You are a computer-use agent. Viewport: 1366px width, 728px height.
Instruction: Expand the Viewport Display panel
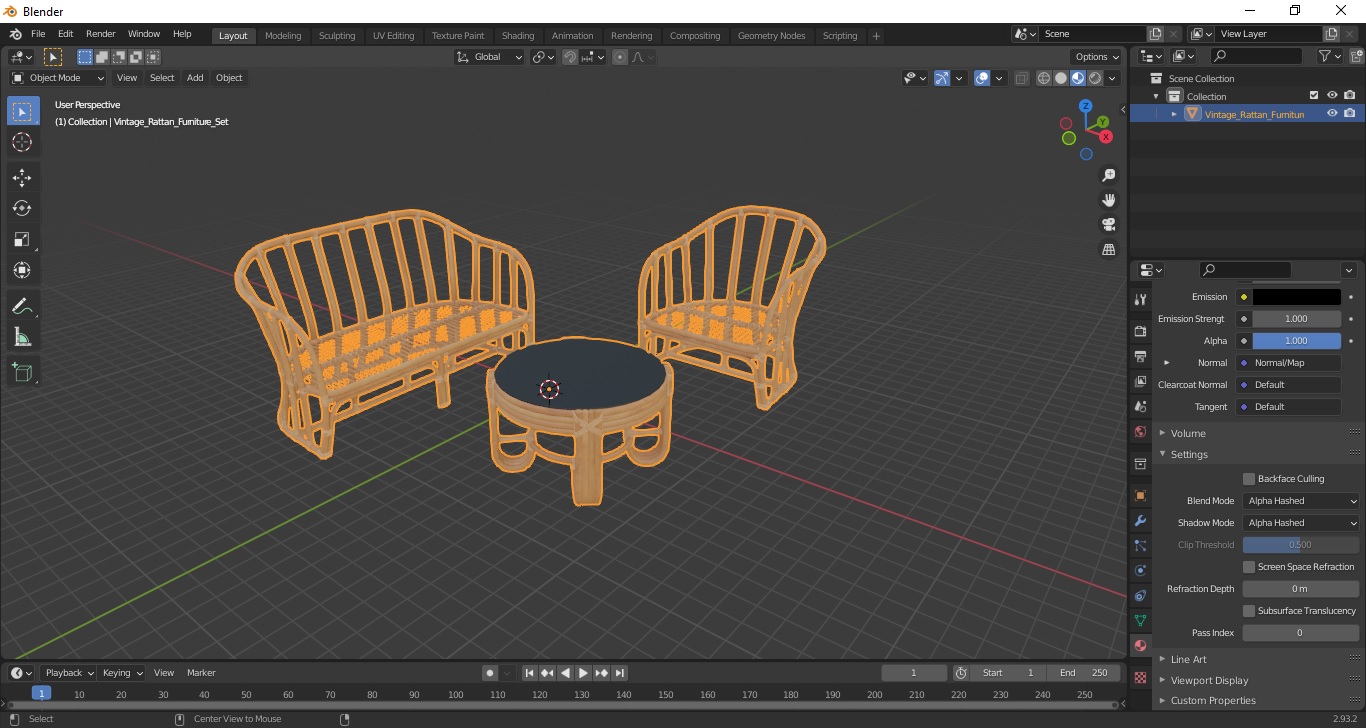[1209, 681]
